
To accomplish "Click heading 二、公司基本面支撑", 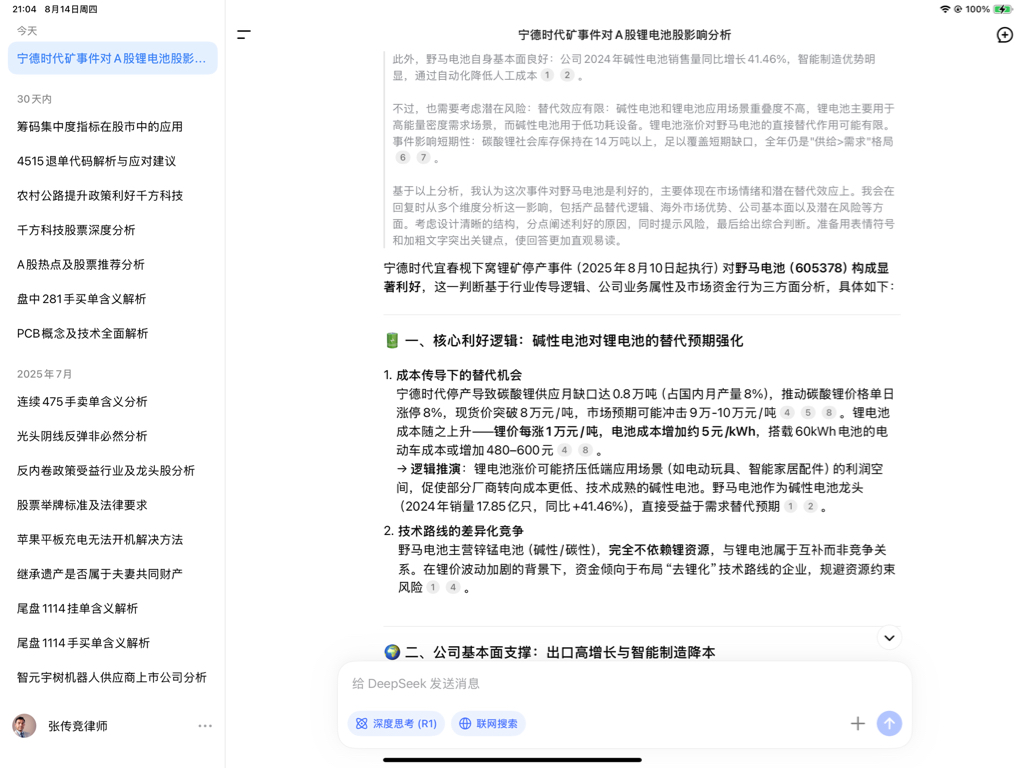I will click(550, 652).
